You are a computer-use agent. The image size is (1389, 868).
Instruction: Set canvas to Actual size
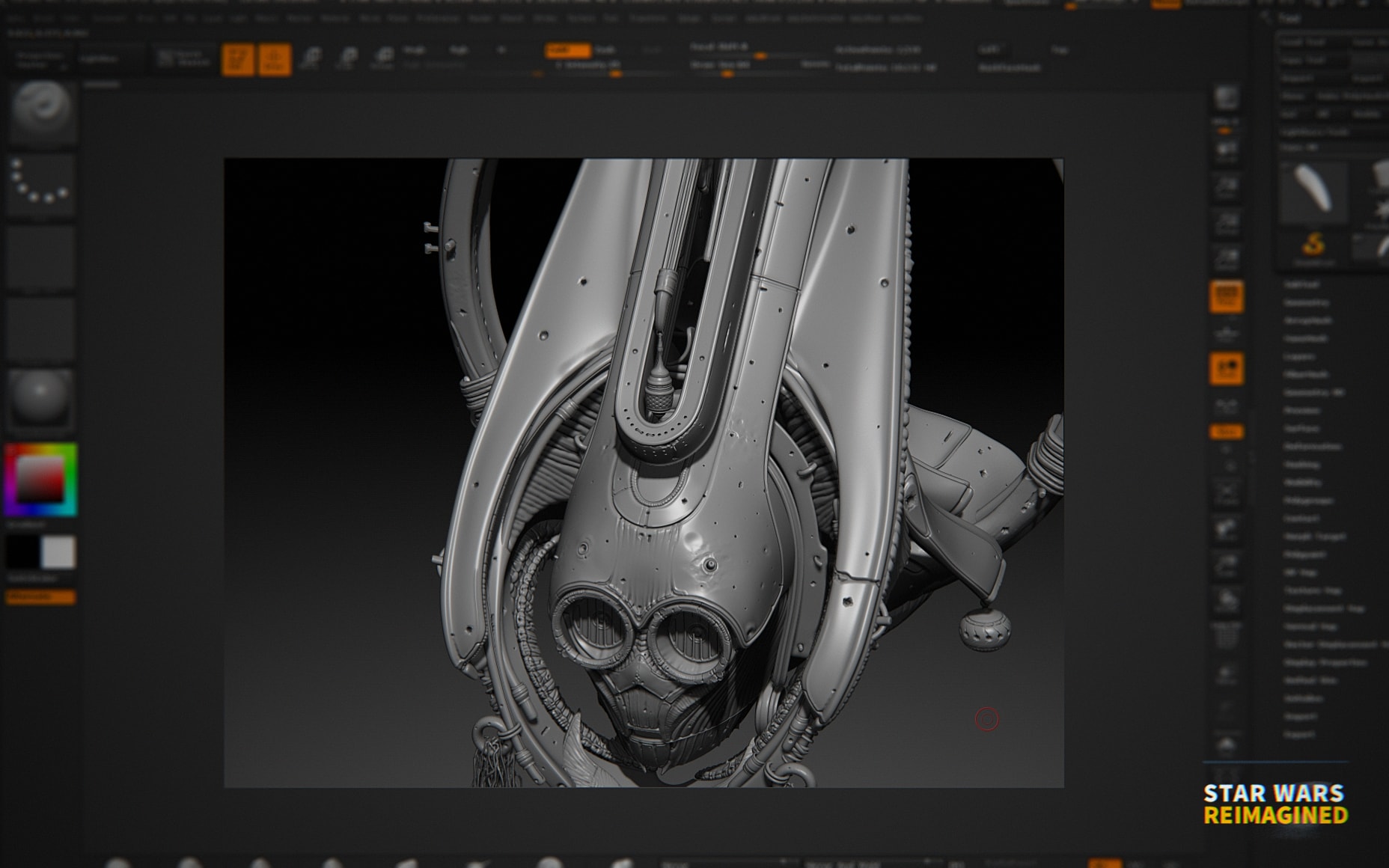click(x=1226, y=223)
